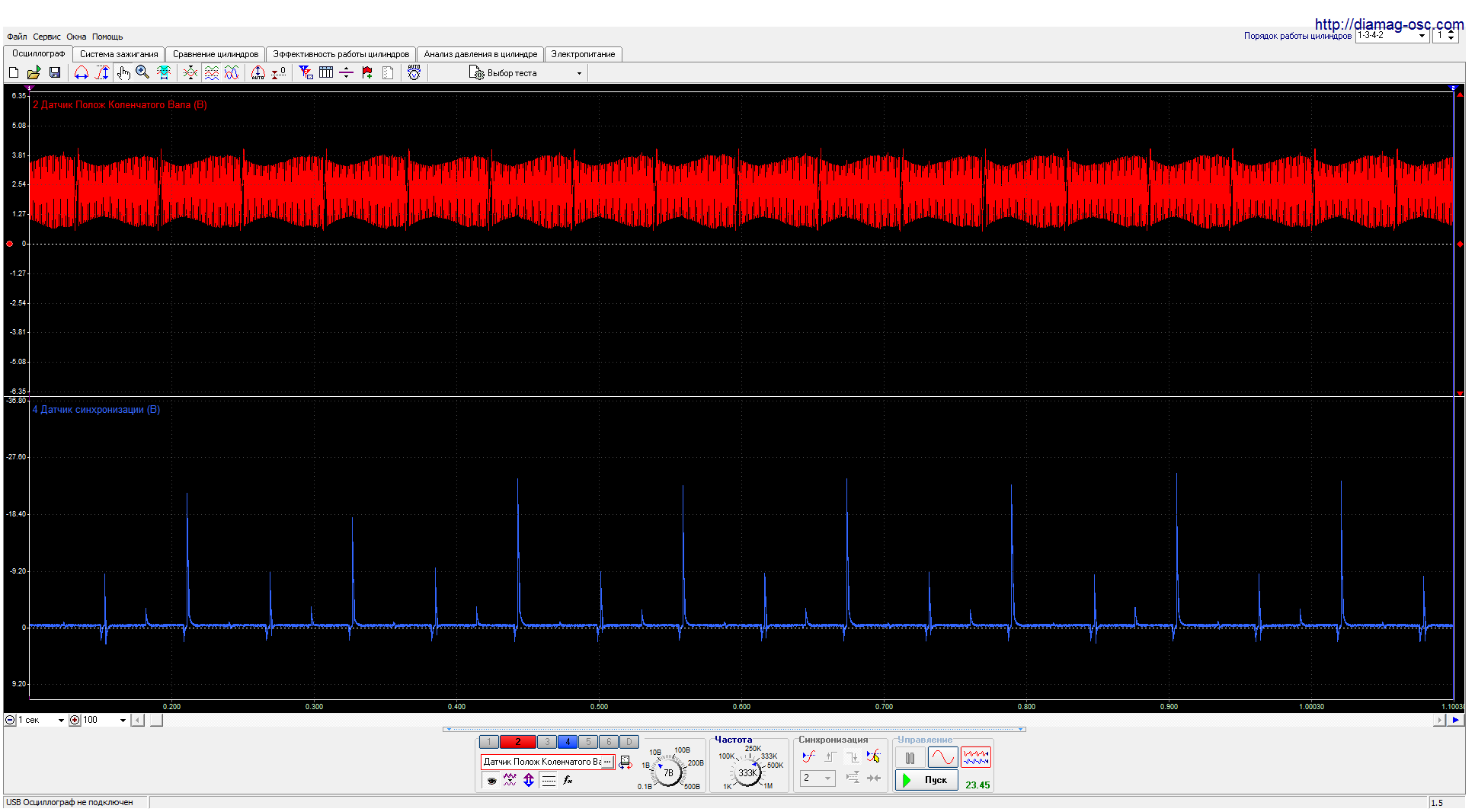Toggle overlapping sine channels view

tap(232, 72)
